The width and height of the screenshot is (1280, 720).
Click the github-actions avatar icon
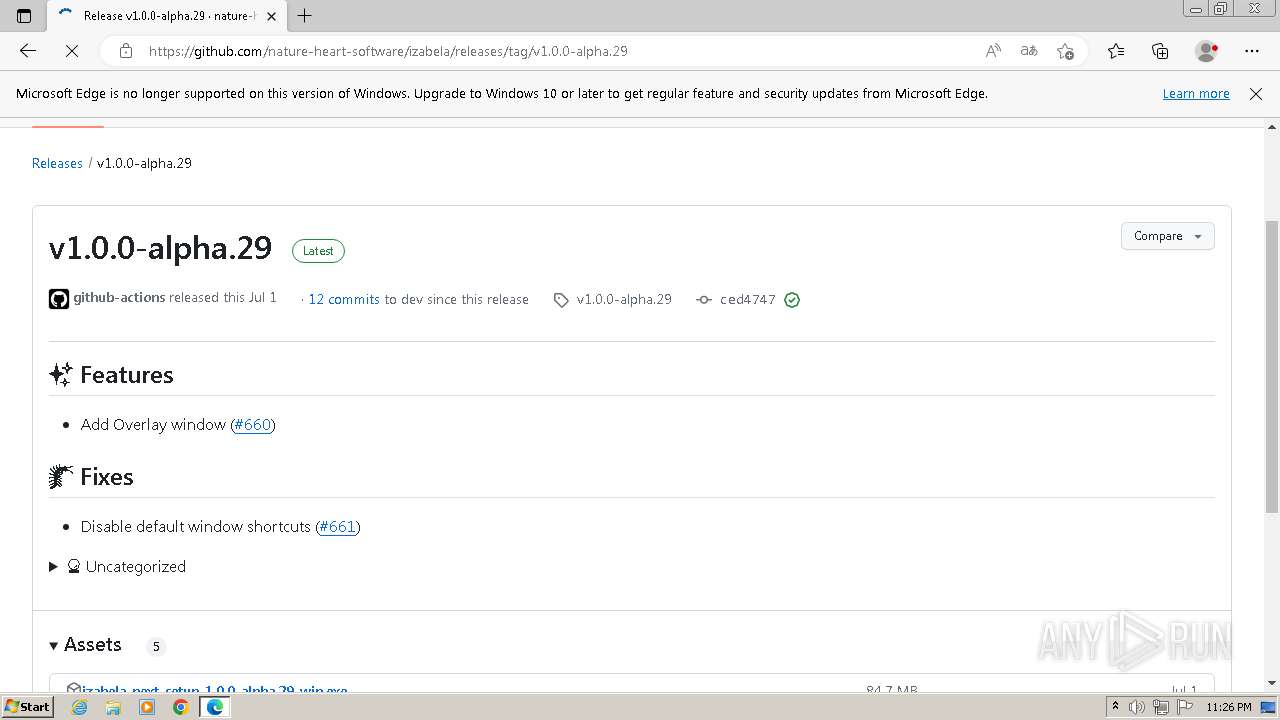59,299
